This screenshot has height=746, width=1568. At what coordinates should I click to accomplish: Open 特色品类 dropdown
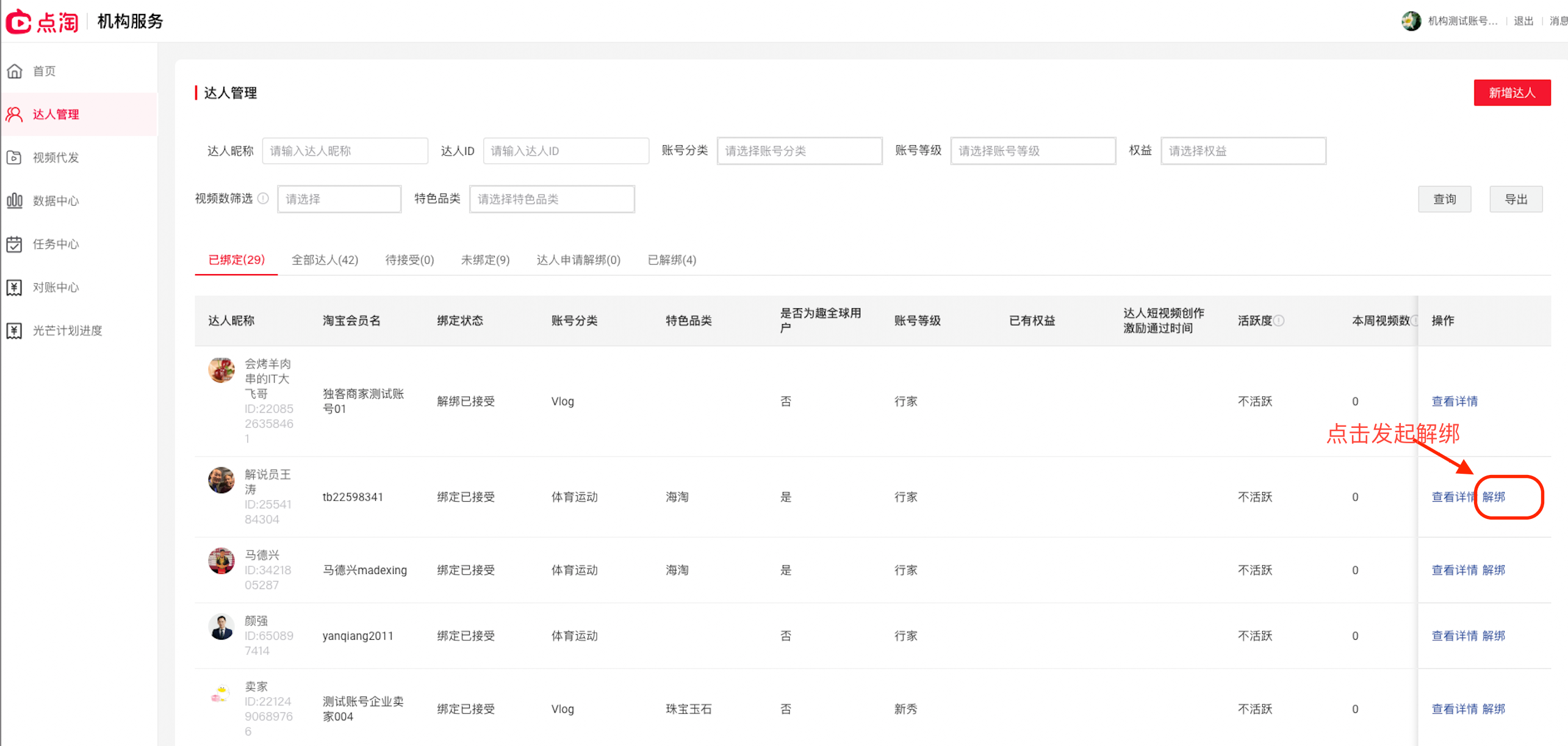click(x=552, y=200)
